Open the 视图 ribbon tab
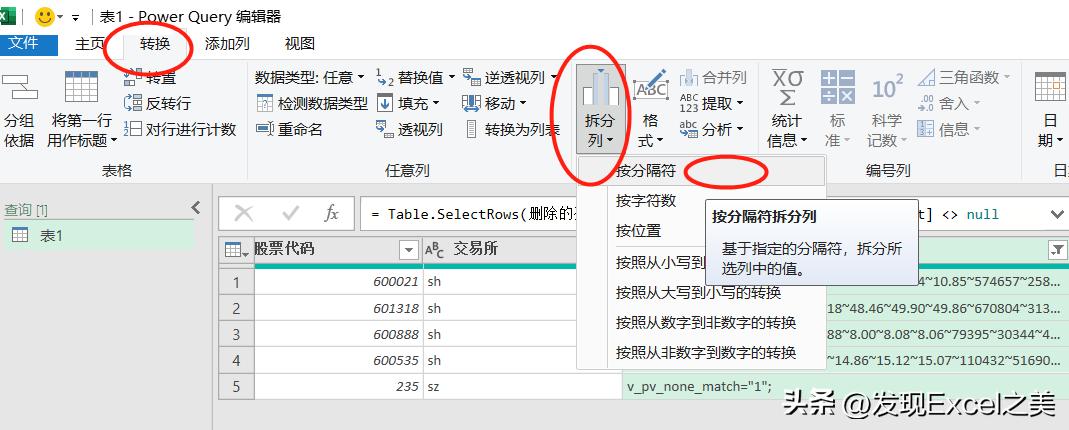Image resolution: width=1069 pixels, height=430 pixels. (x=299, y=43)
